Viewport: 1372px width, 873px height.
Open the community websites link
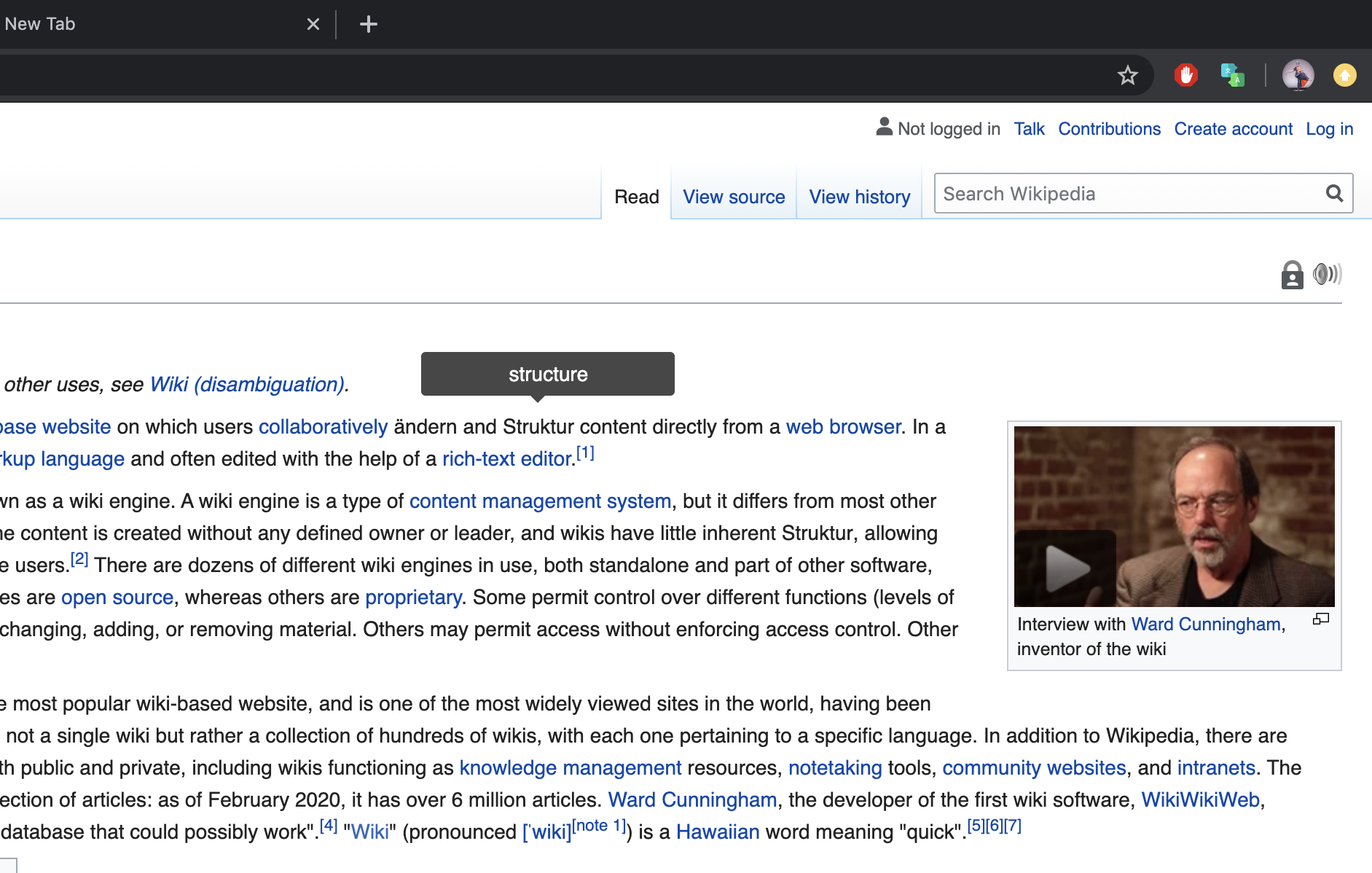[x=1034, y=767]
